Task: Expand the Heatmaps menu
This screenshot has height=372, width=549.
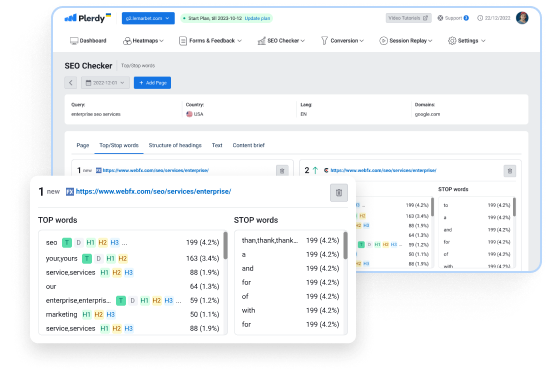Action: 143,41
